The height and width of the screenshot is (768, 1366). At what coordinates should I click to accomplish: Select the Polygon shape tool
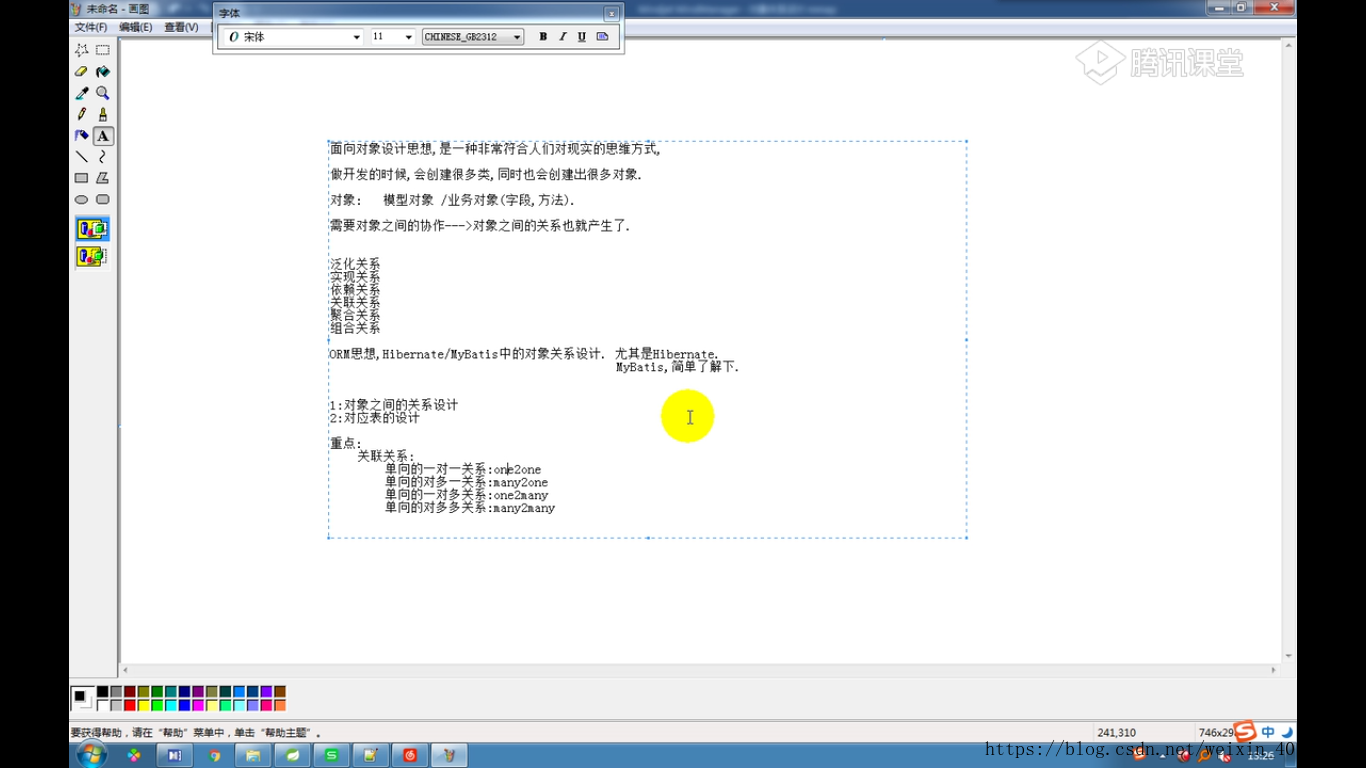[x=103, y=178]
